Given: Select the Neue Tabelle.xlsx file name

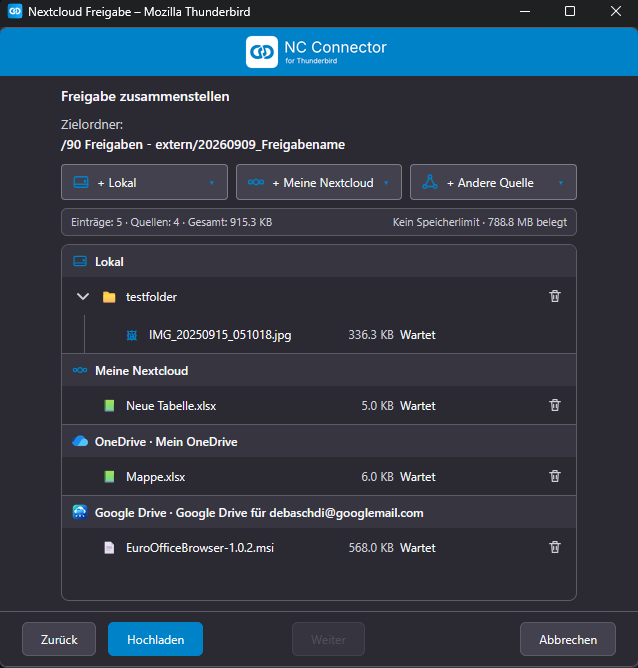Looking at the screenshot, I should point(171,406).
